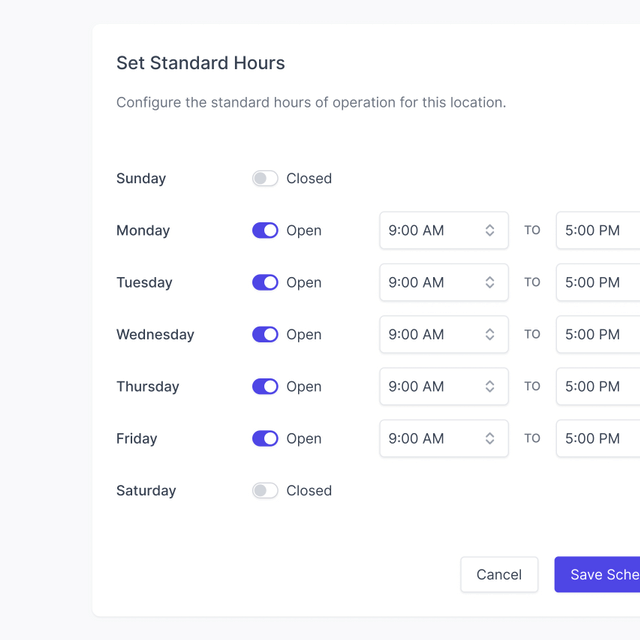Enable the Saturday open switch
The width and height of the screenshot is (640, 640).
point(265,491)
